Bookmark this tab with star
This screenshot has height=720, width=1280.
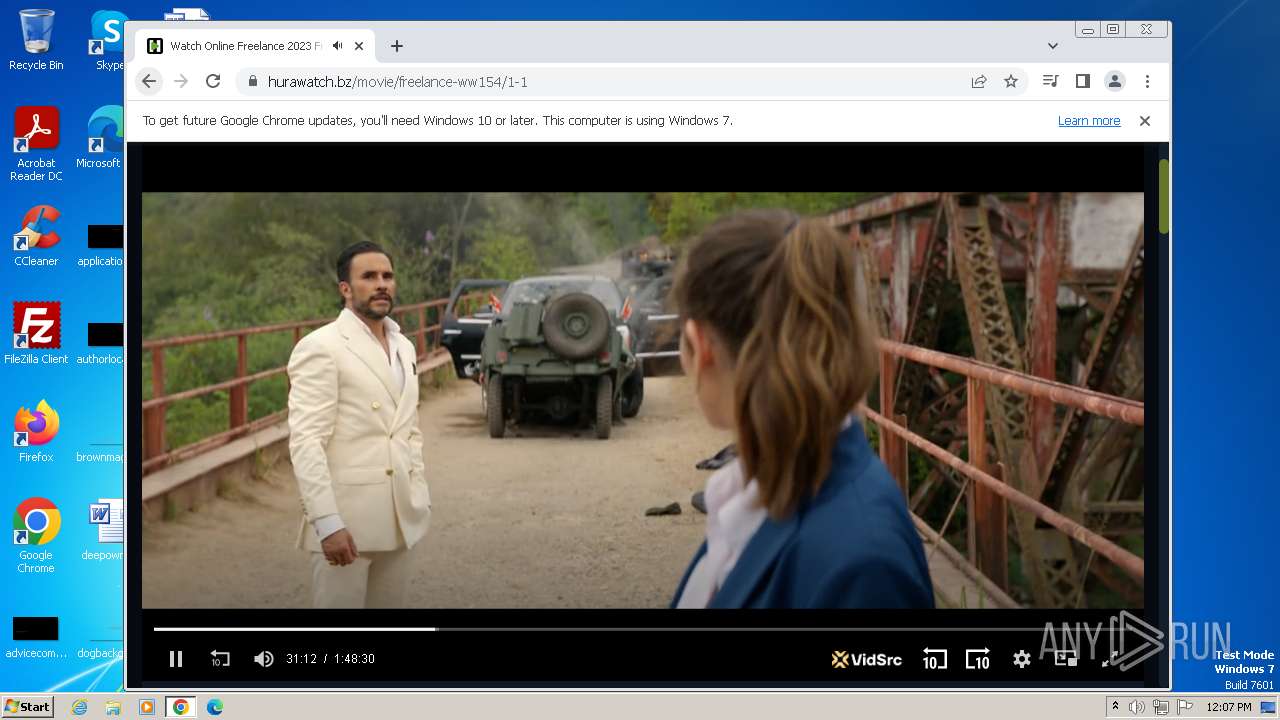pyautogui.click(x=1011, y=82)
